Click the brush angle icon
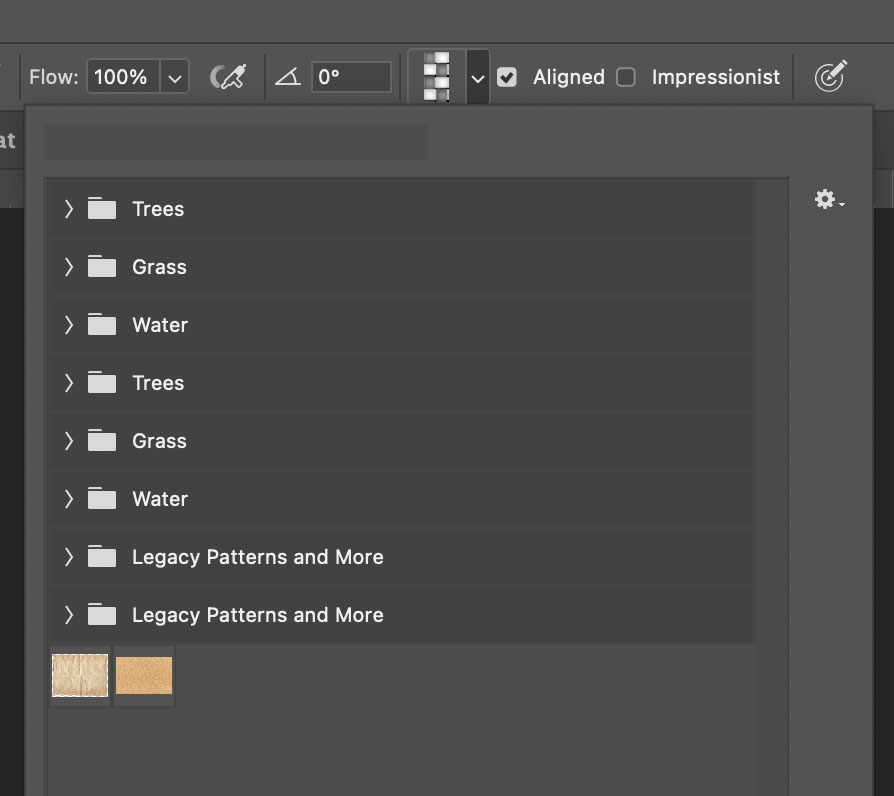 pos(287,76)
